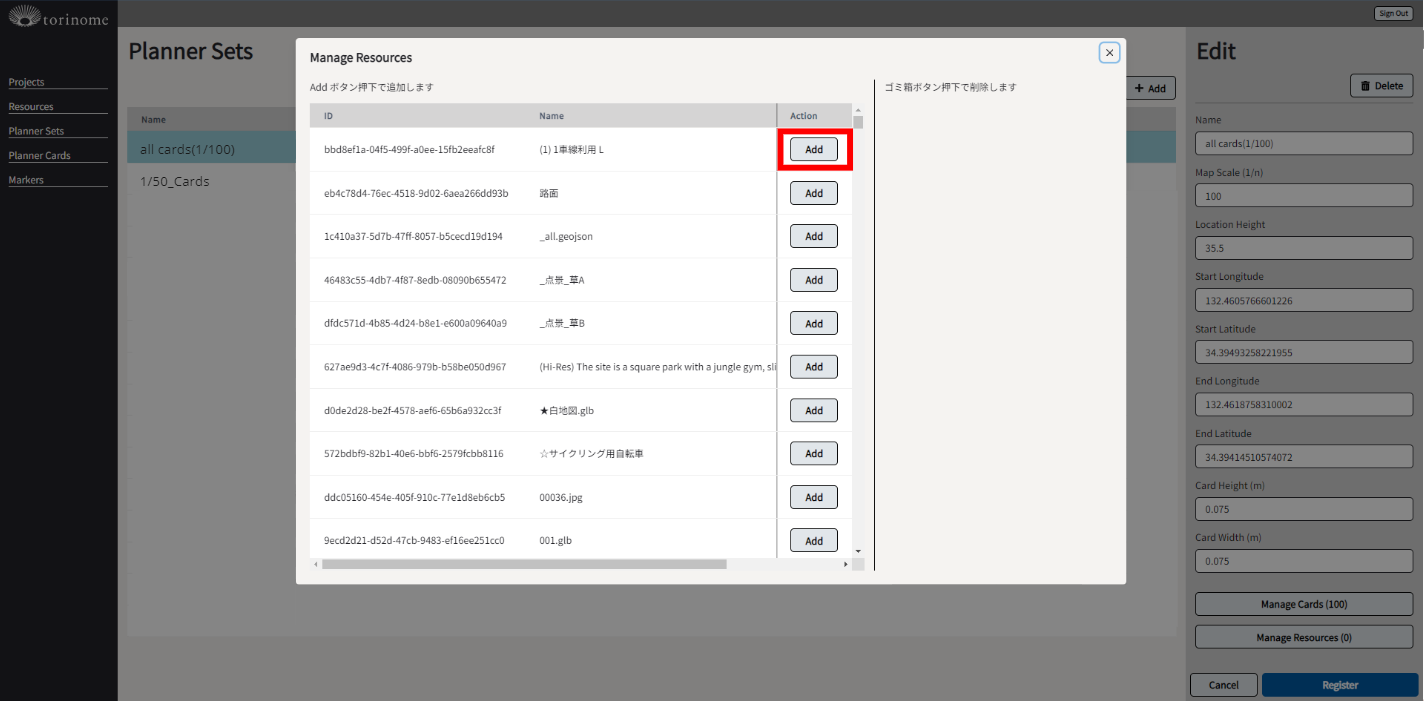
Task: Add the '_all.geojson' resource
Action: pyautogui.click(x=813, y=236)
